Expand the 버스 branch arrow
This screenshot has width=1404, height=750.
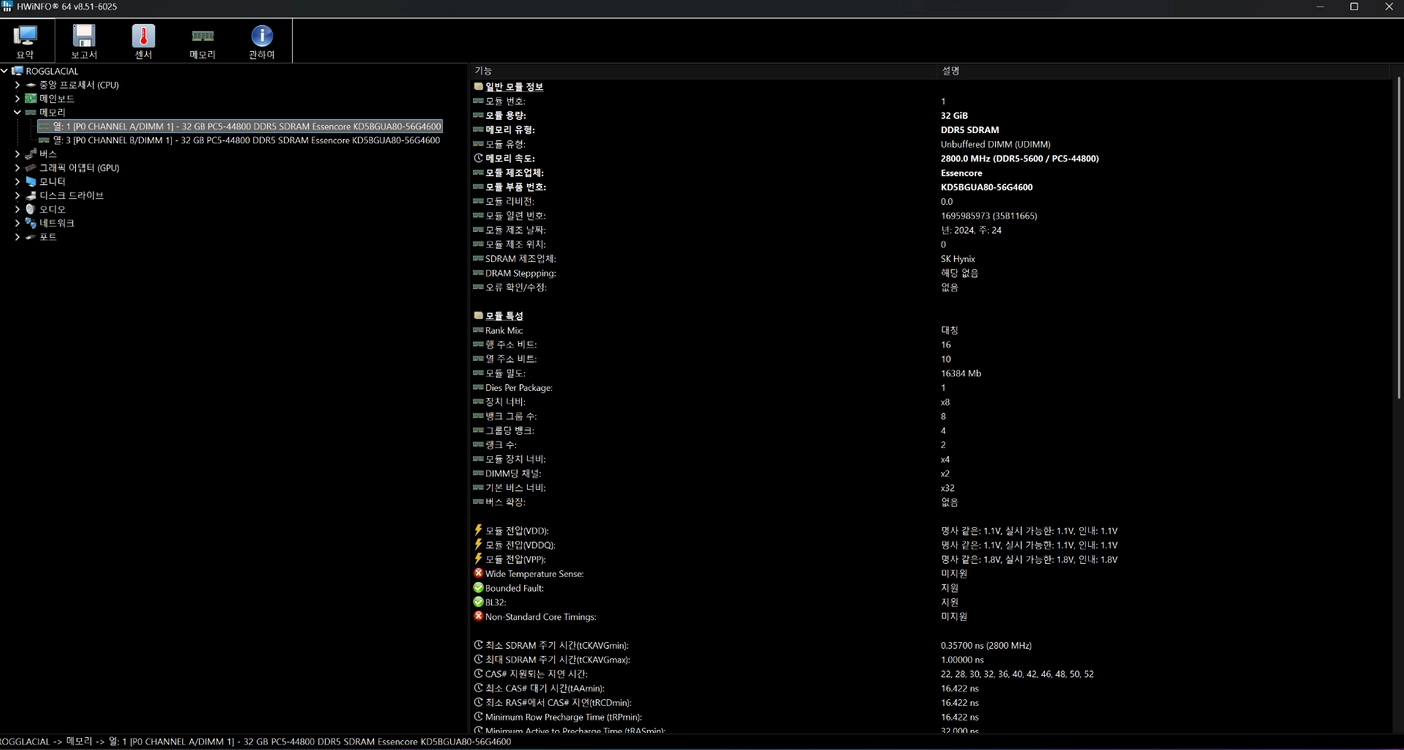(x=17, y=154)
